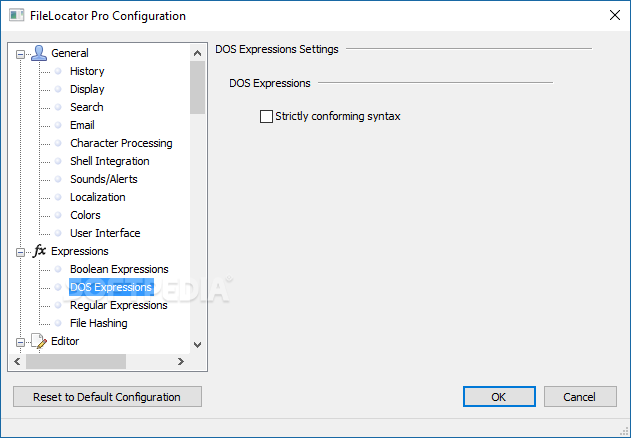Select Expressions category label

coord(80,251)
